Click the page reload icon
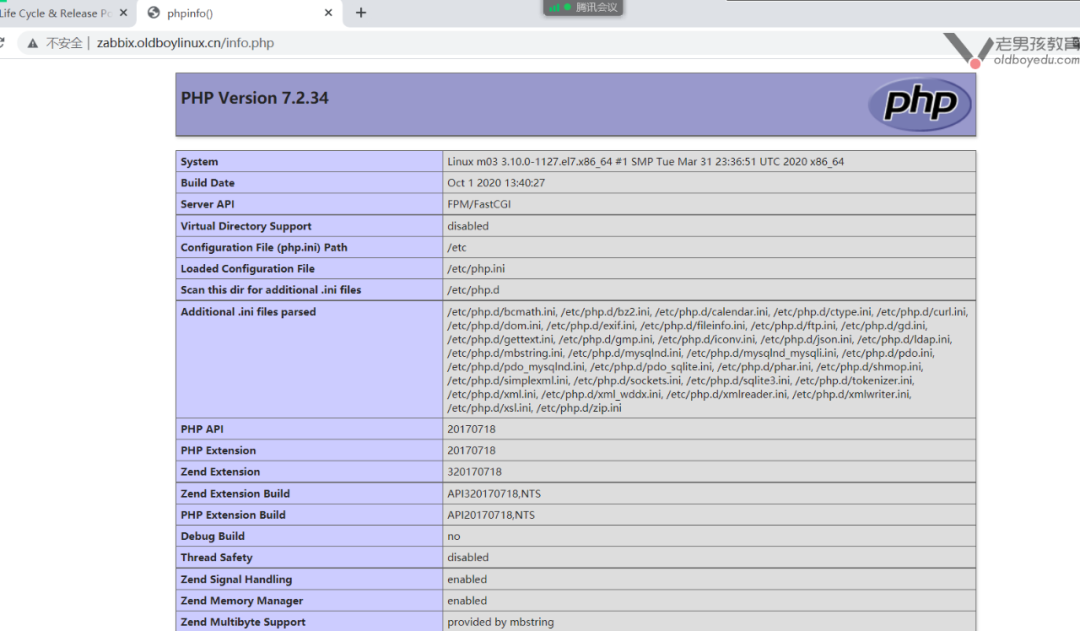The height and width of the screenshot is (631, 1080). (3, 43)
